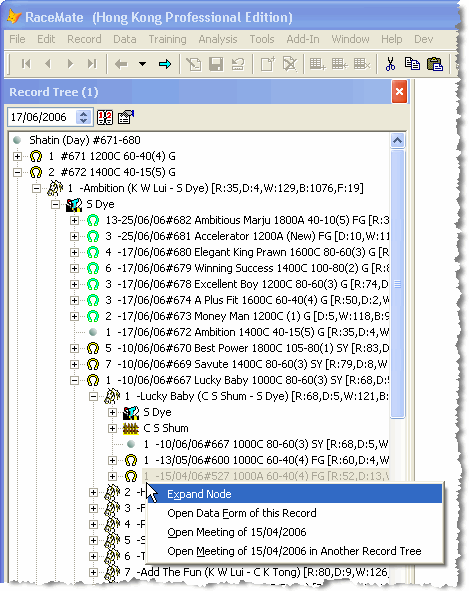This screenshot has height=591, width=469.
Task: Click the copy icon
Action: (x=412, y=64)
